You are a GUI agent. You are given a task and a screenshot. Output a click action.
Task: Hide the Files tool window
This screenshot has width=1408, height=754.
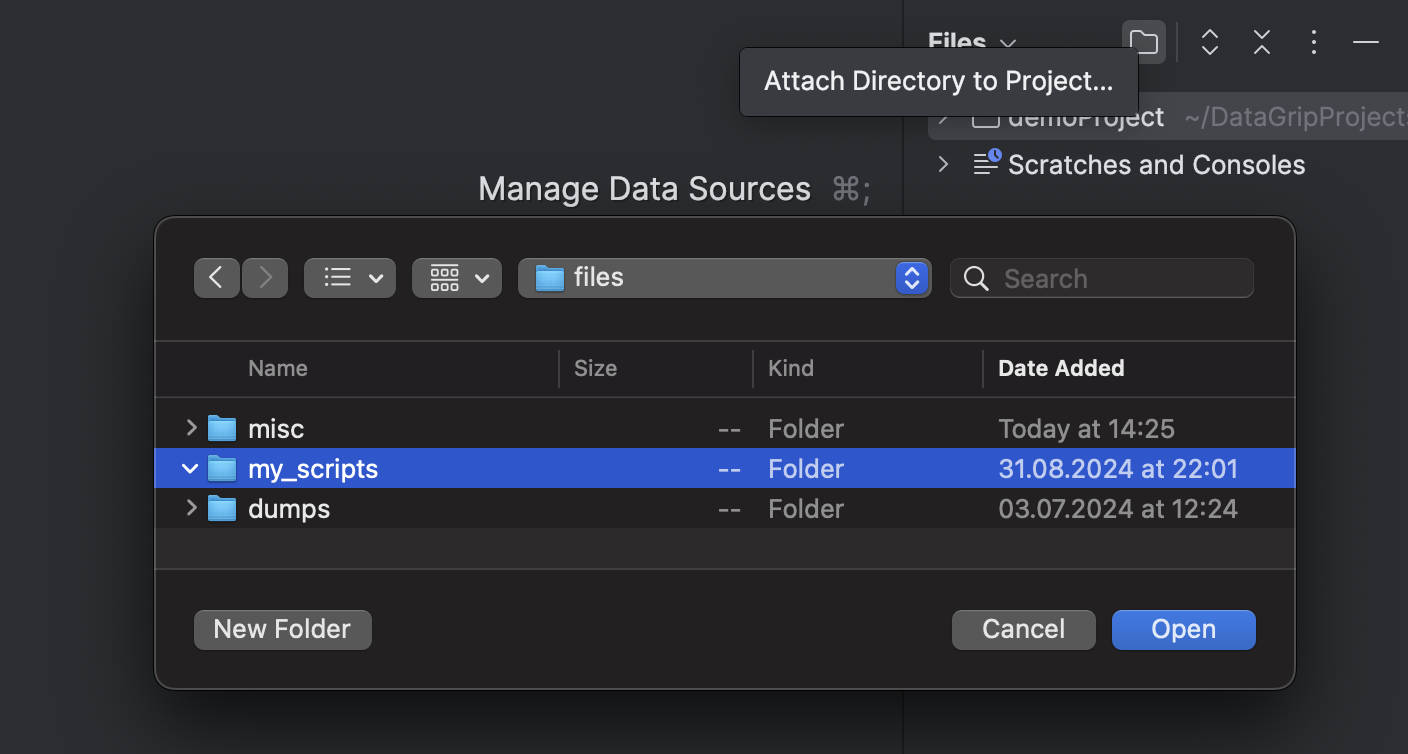(1365, 42)
